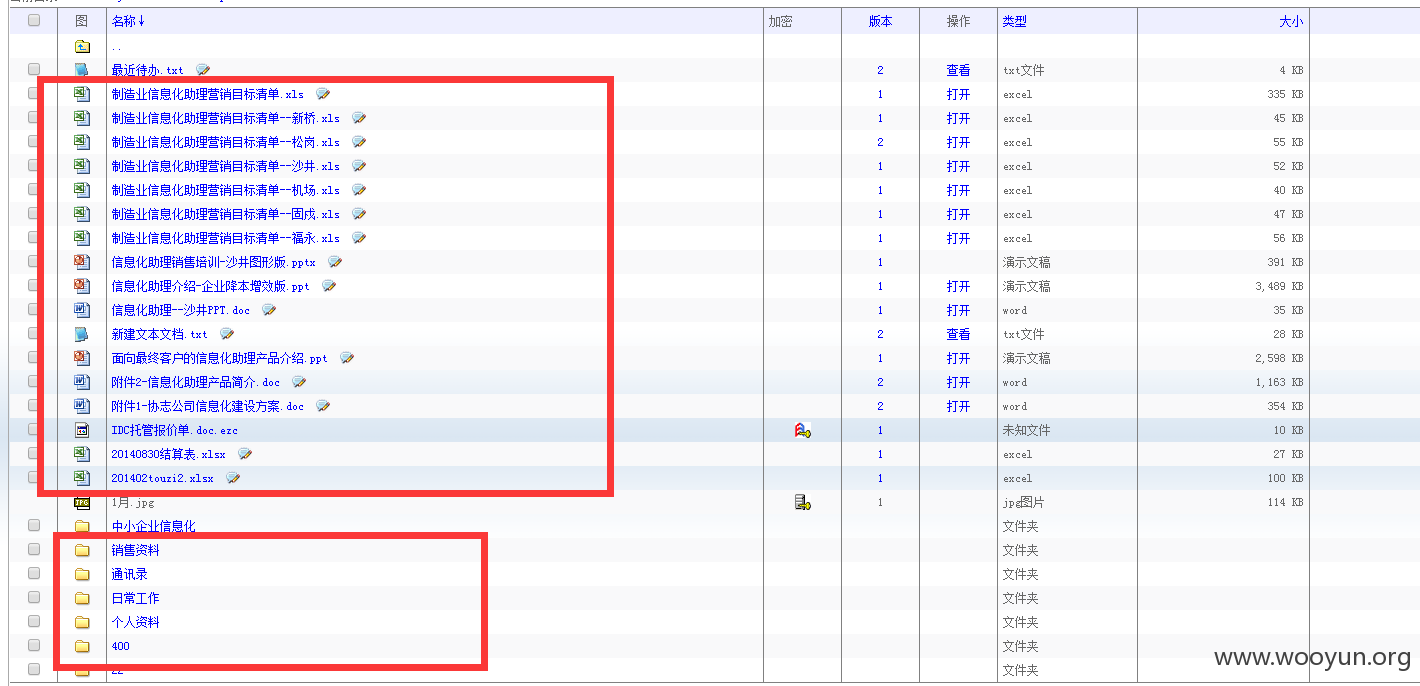This screenshot has width=1420, height=686.
Task: Click the 操作 column header
Action: [x=958, y=21]
